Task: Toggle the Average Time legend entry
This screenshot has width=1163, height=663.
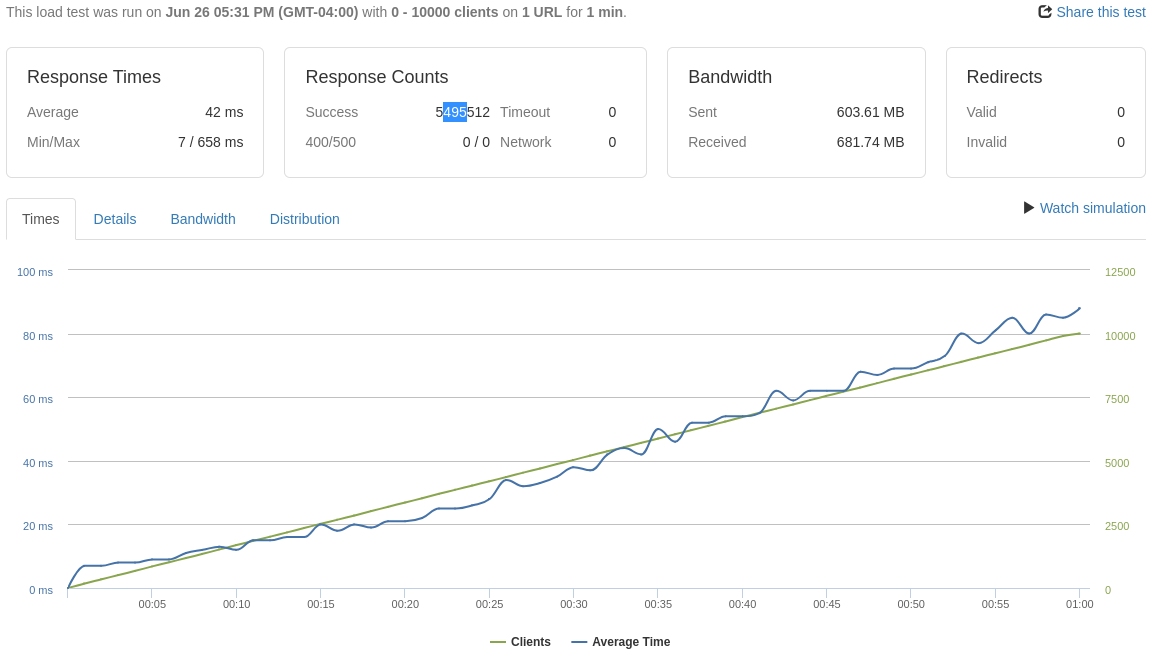Action: tap(630, 642)
